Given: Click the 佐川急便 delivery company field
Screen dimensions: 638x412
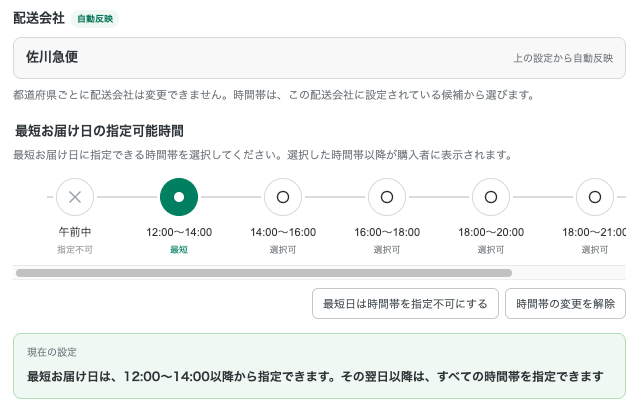Looking at the screenshot, I should click(319, 58).
